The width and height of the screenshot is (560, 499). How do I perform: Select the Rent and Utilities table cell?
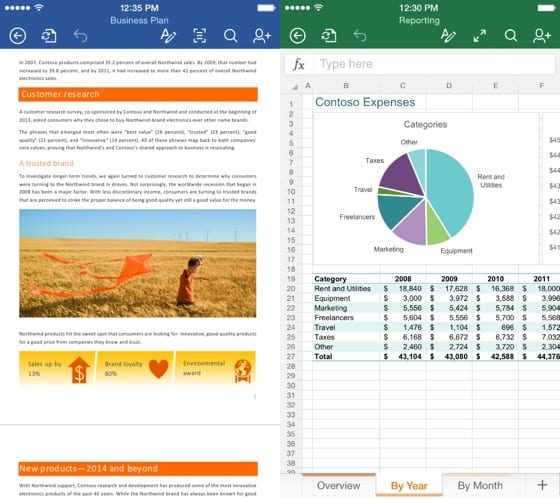346,289
